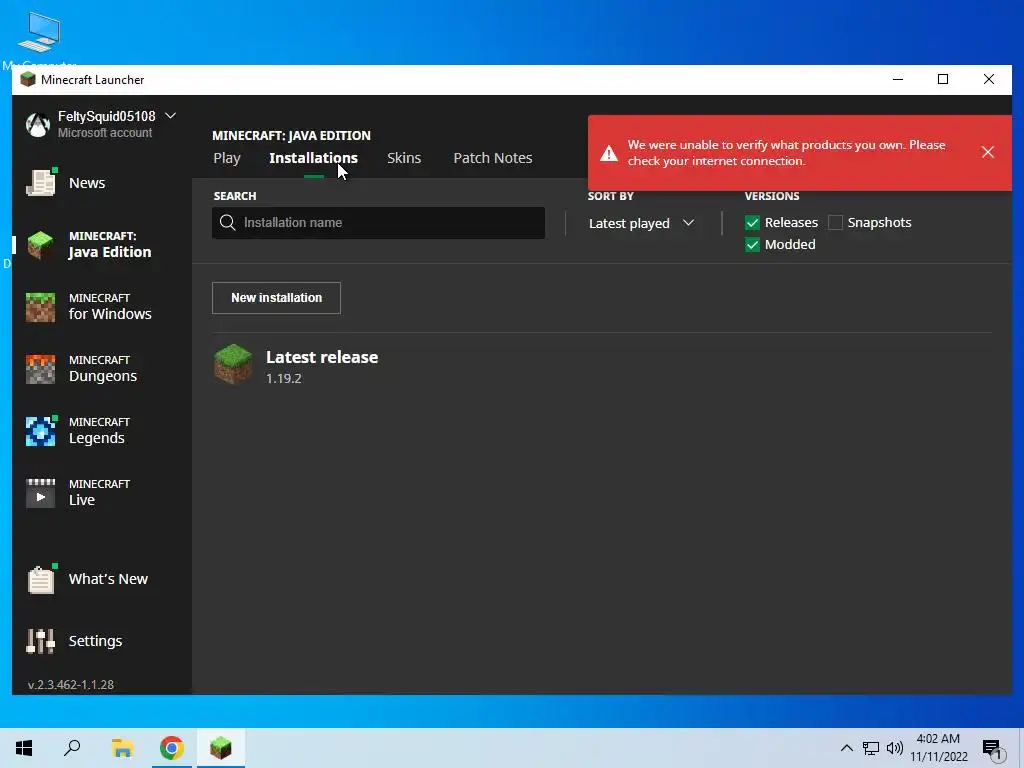The width and height of the screenshot is (1024, 768).
Task: Open the Minecraft Legends icon
Action: (x=40, y=431)
